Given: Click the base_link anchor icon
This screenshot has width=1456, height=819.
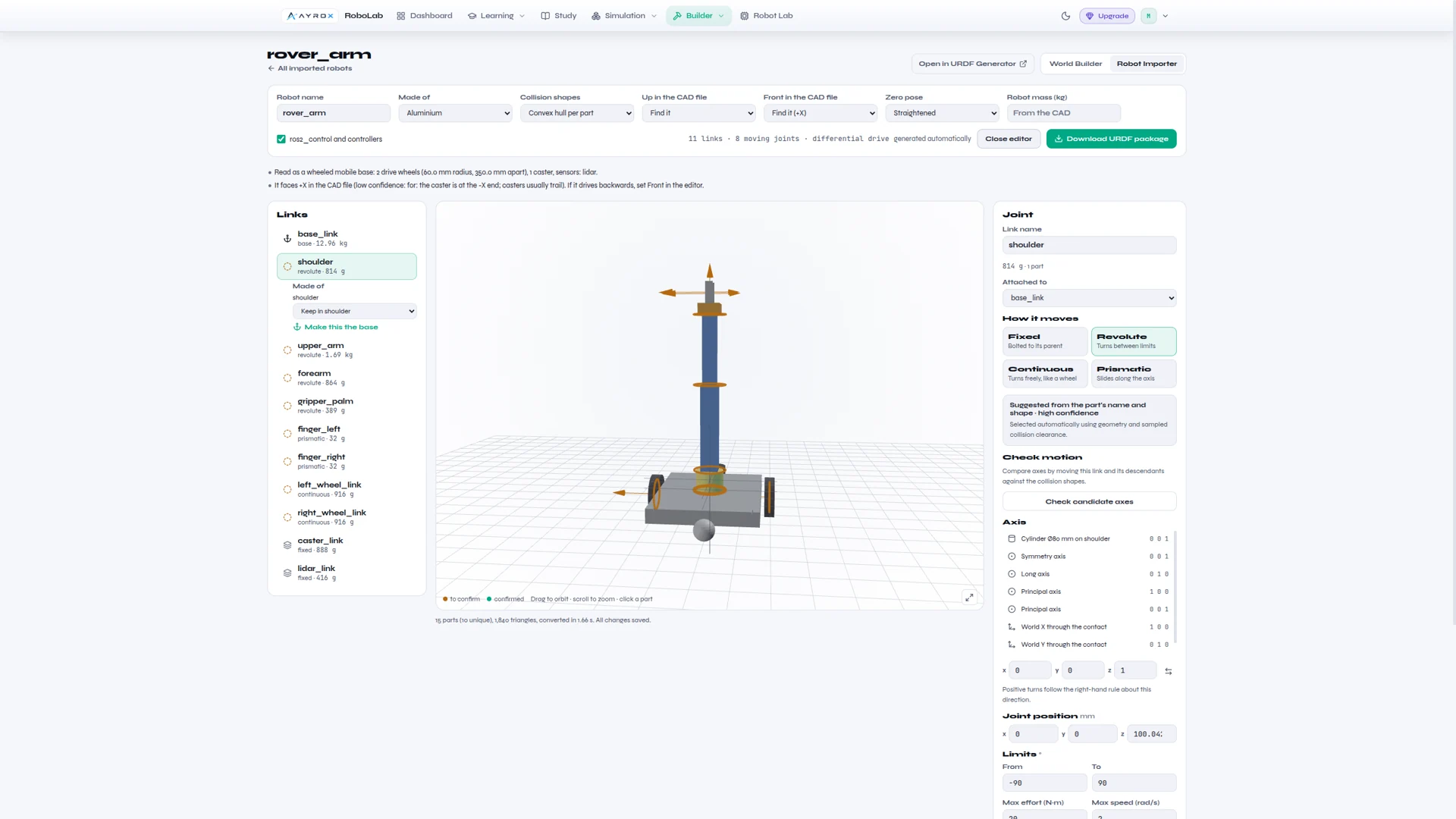Looking at the screenshot, I should (287, 239).
